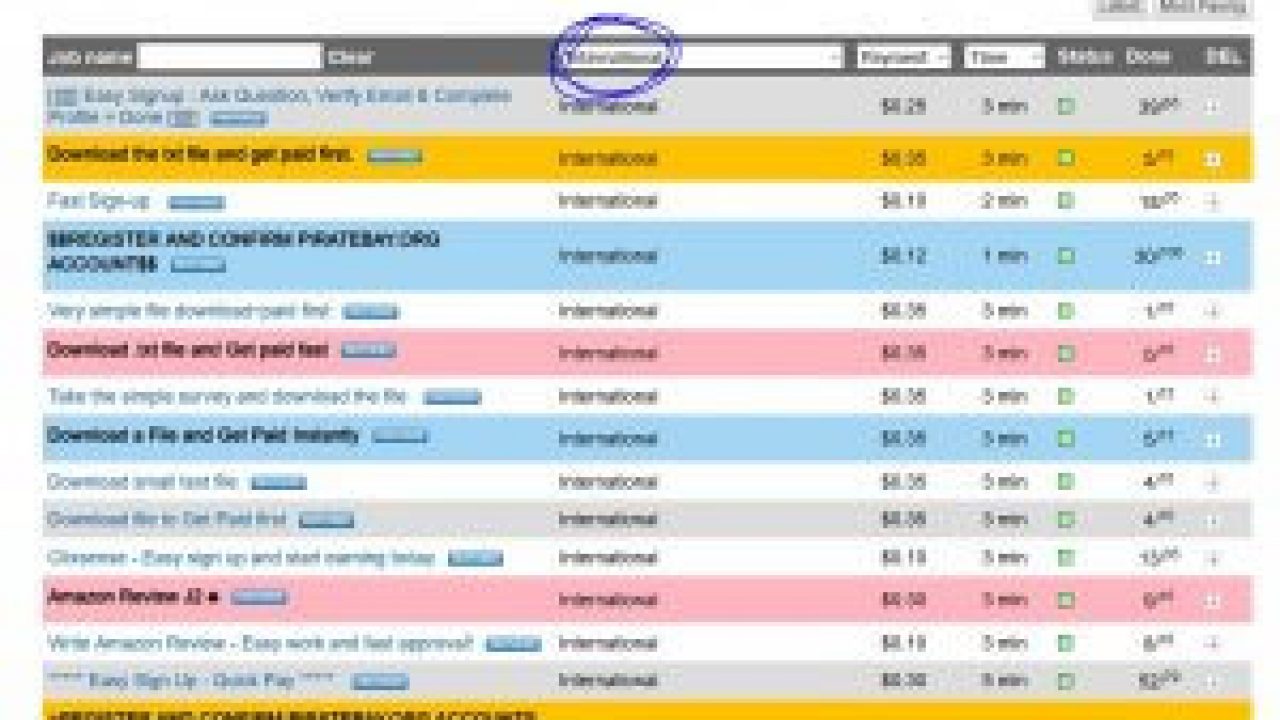
Task: Click the blue badge beside Fast Sign-up
Action: coord(196,203)
